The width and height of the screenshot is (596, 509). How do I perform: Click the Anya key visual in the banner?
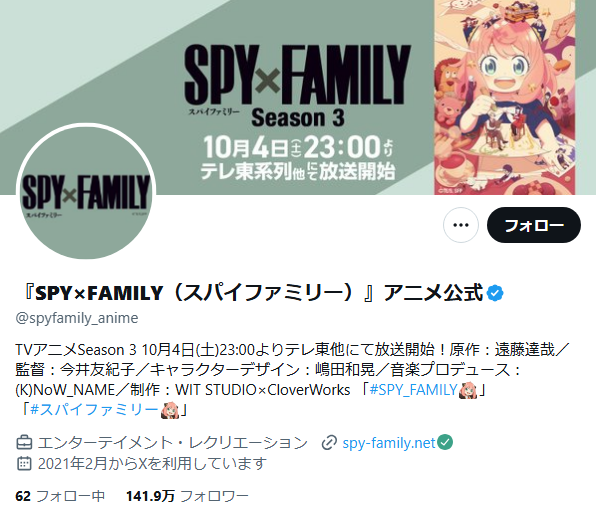pyautogui.click(x=504, y=97)
